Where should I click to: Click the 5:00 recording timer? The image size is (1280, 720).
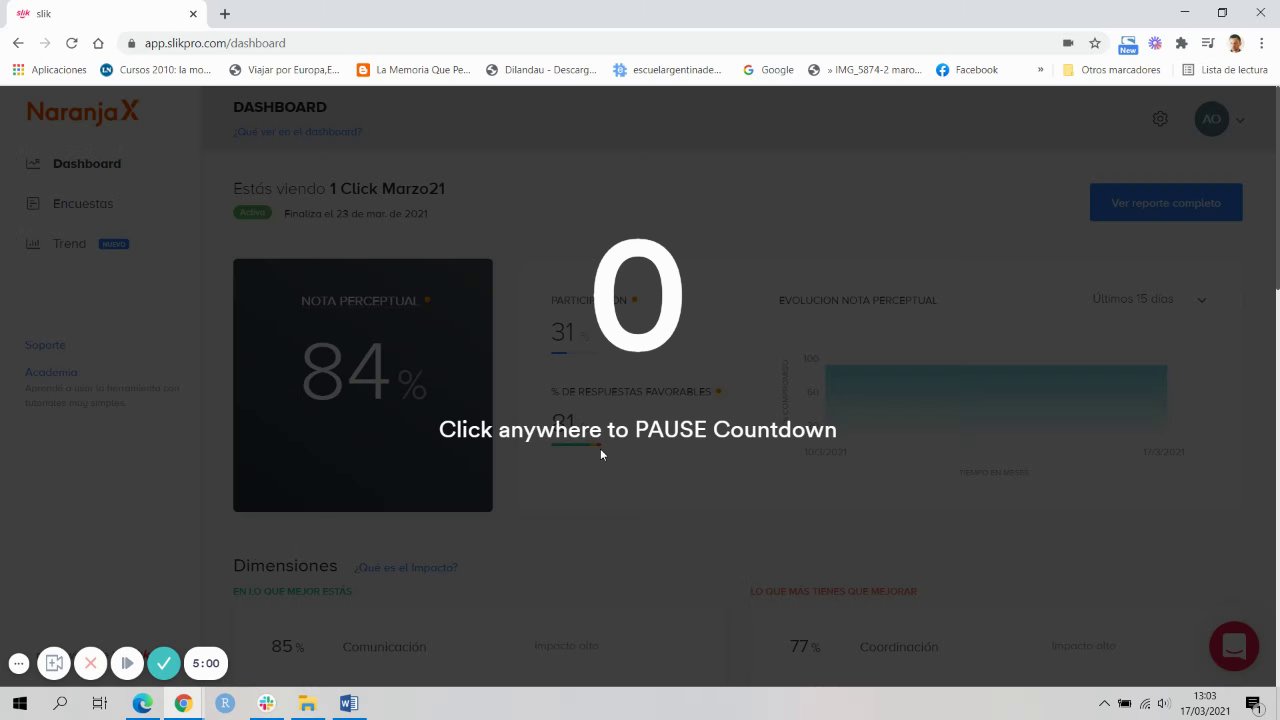click(x=206, y=663)
